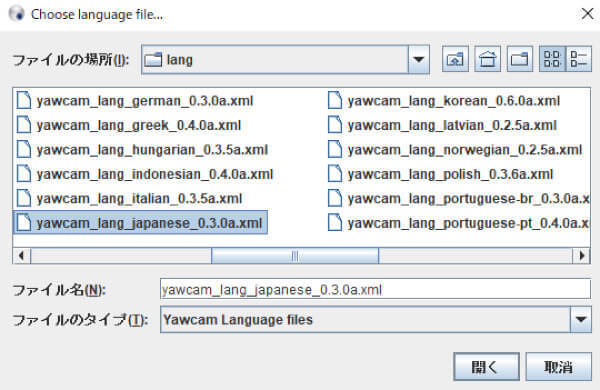Viewport: 600px width, 390px height.
Task: Click the horizontal scrollbar right arrow
Action: (581, 255)
